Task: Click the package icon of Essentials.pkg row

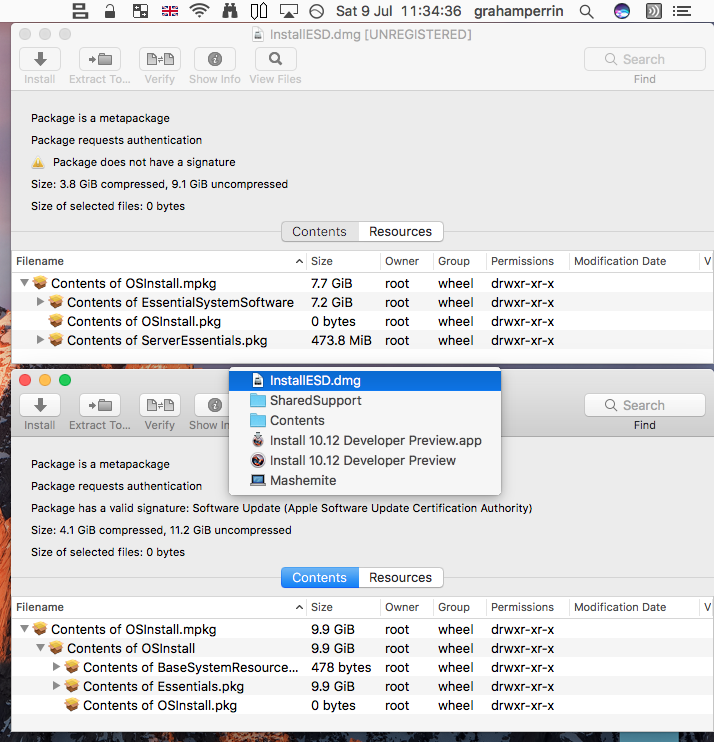Action: (72, 686)
